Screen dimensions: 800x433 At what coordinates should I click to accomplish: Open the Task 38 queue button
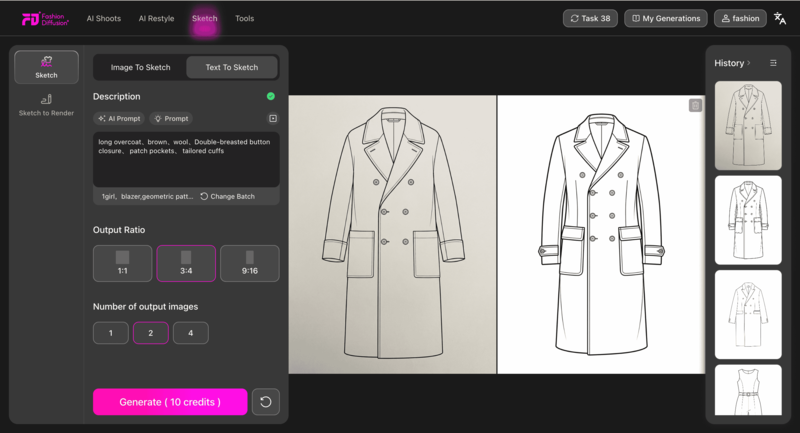[590, 18]
